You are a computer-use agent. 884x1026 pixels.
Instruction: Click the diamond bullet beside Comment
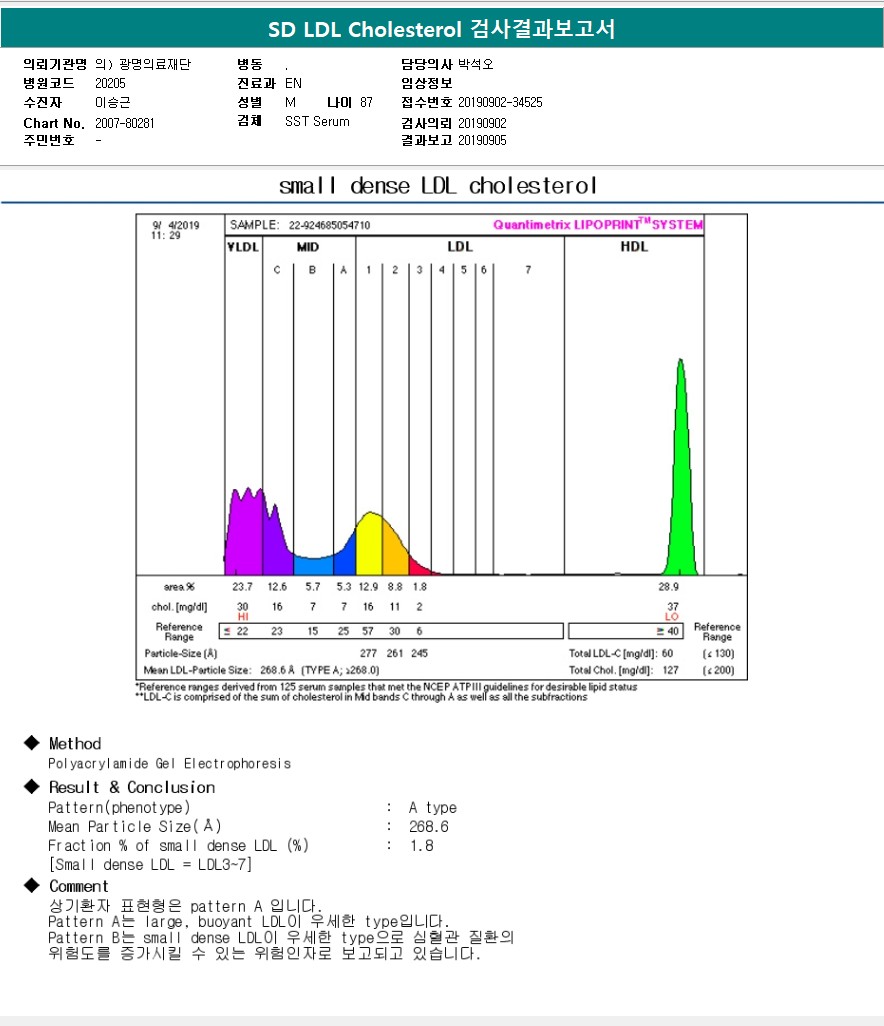pos(30,886)
